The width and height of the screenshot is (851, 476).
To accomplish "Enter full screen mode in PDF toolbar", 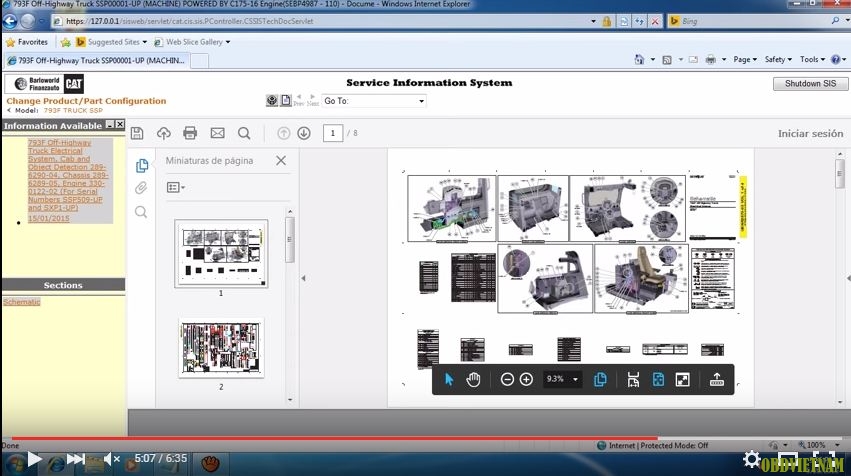I will 682,380.
